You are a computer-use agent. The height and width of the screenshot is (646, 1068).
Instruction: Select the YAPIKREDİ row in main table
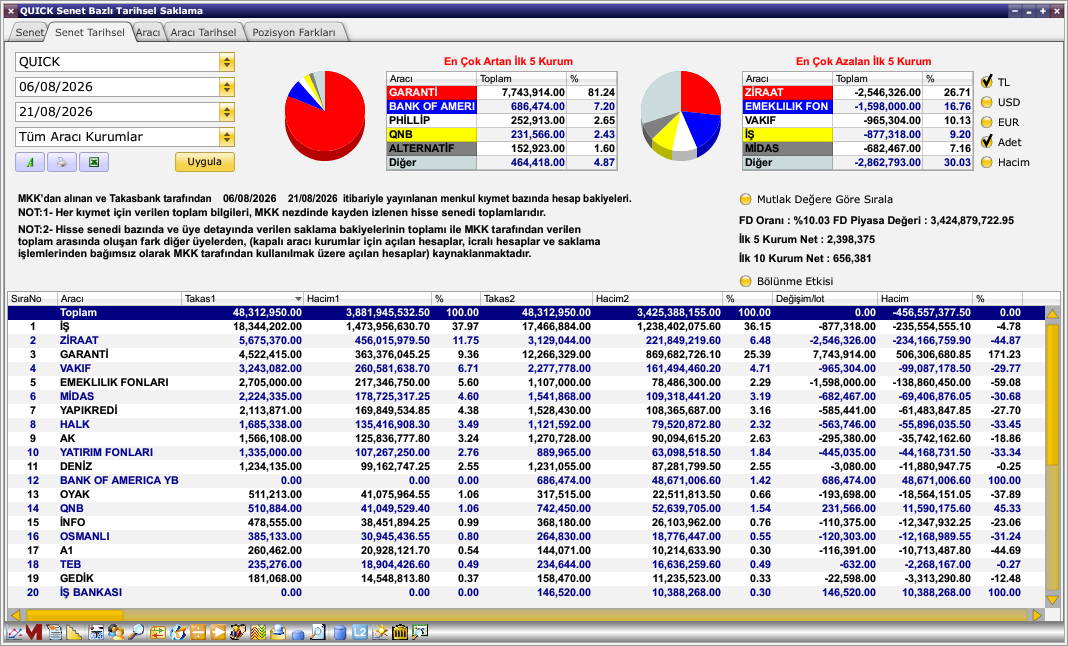click(x=525, y=410)
